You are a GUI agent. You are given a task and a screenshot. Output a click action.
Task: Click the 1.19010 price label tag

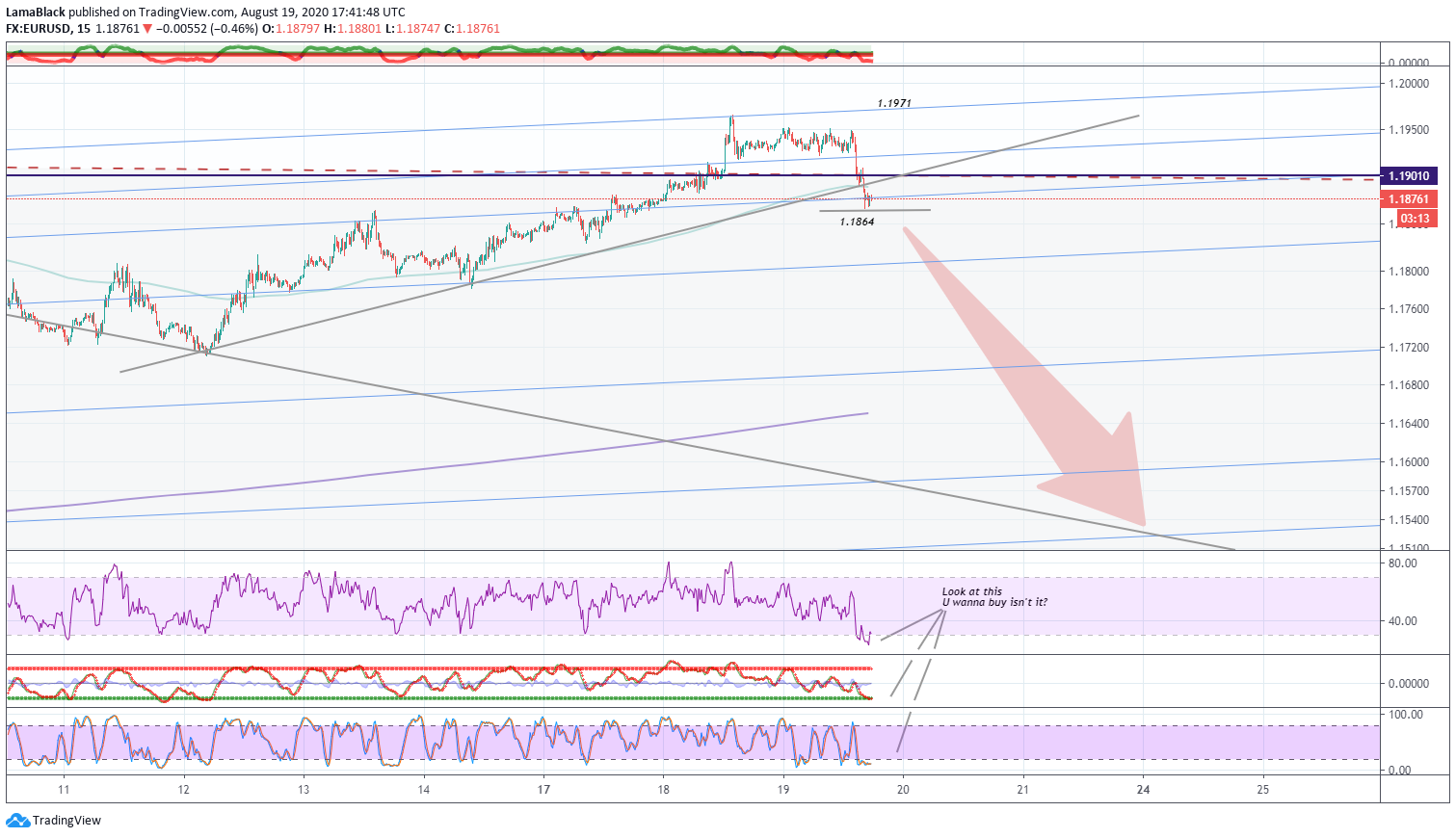coord(1409,176)
